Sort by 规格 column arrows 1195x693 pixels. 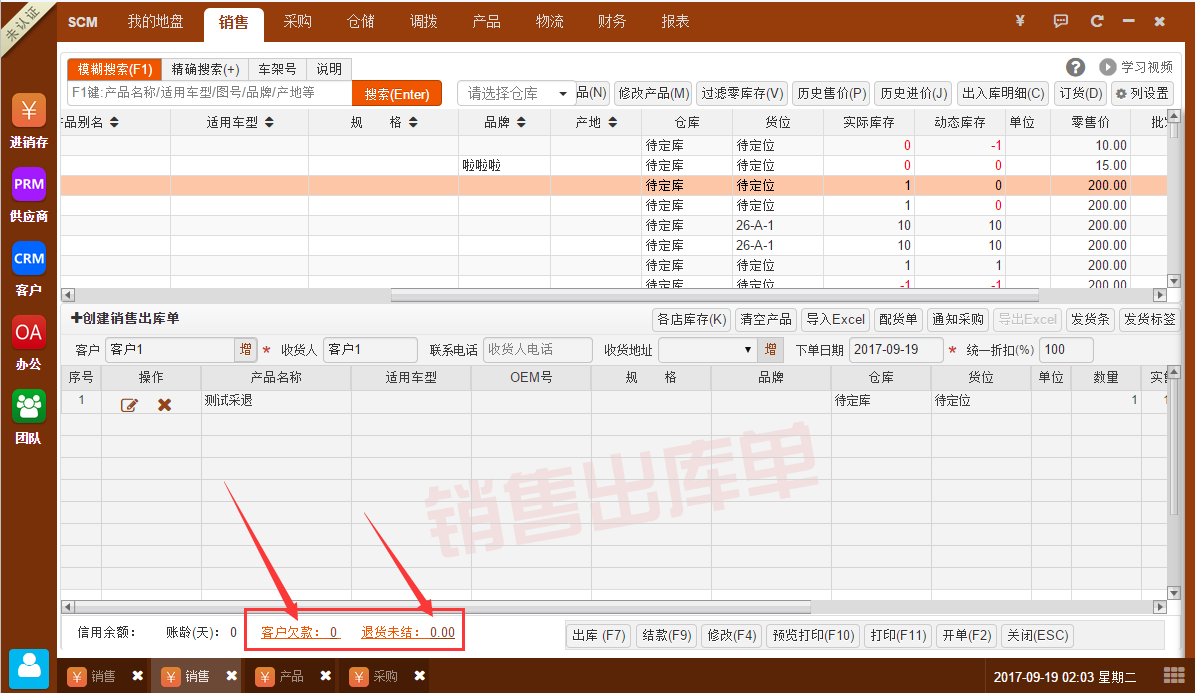click(x=413, y=122)
